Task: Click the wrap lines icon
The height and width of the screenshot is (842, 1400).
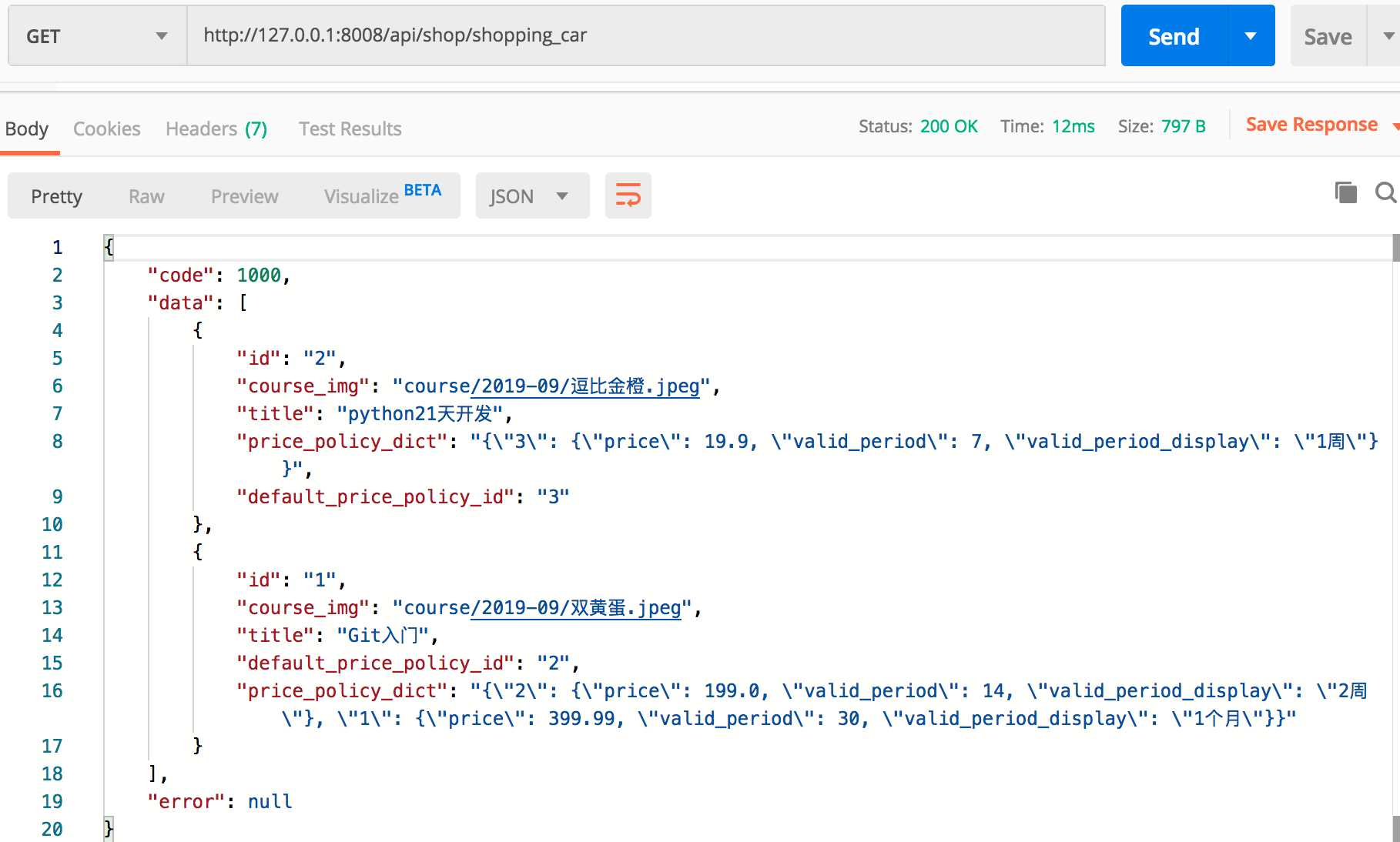Action: (628, 195)
